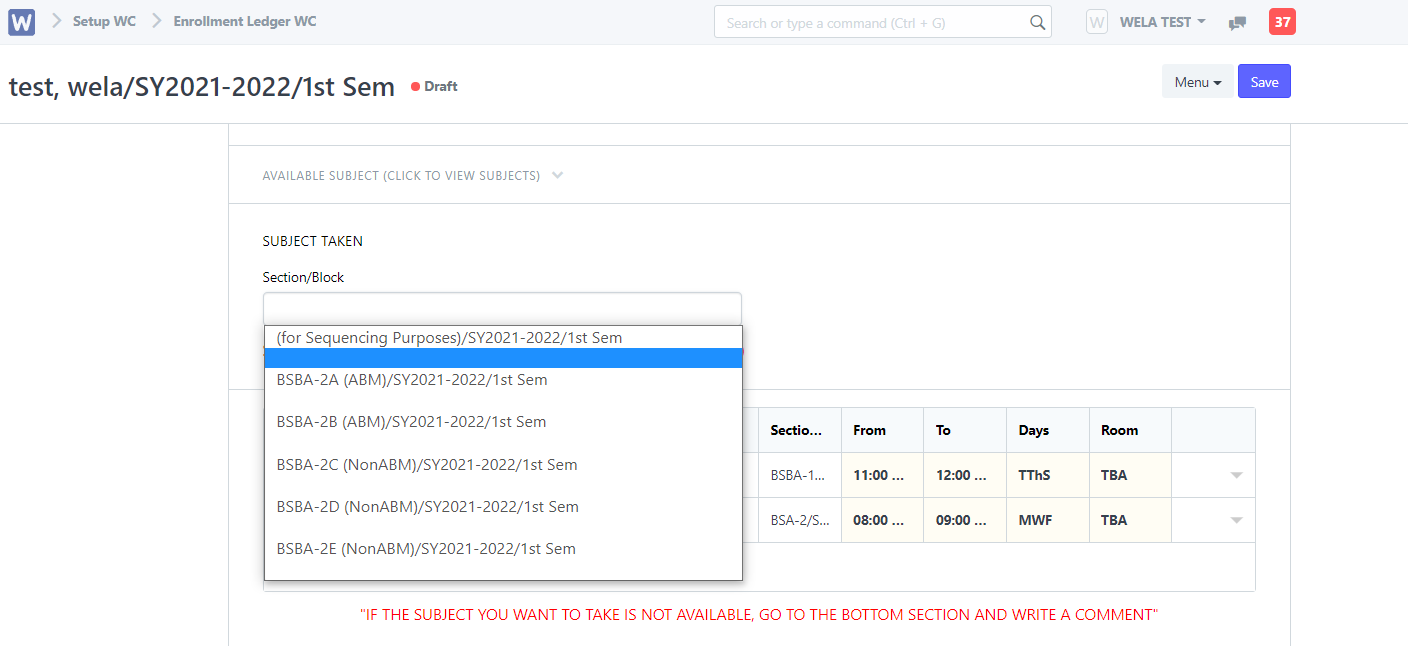Choose the (for Sequencing Purposes) option

pos(449,337)
